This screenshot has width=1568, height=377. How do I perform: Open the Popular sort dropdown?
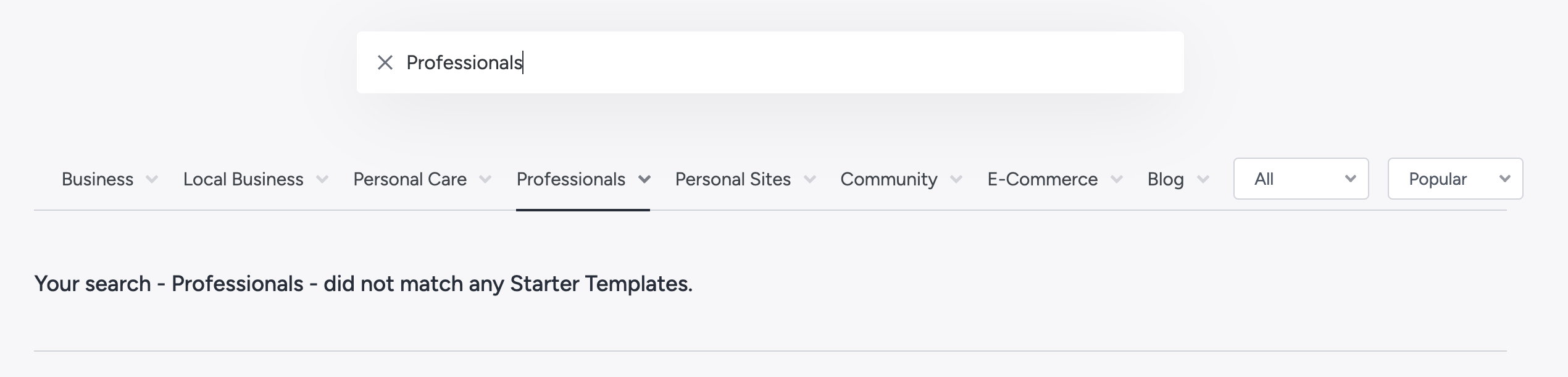(x=1455, y=179)
